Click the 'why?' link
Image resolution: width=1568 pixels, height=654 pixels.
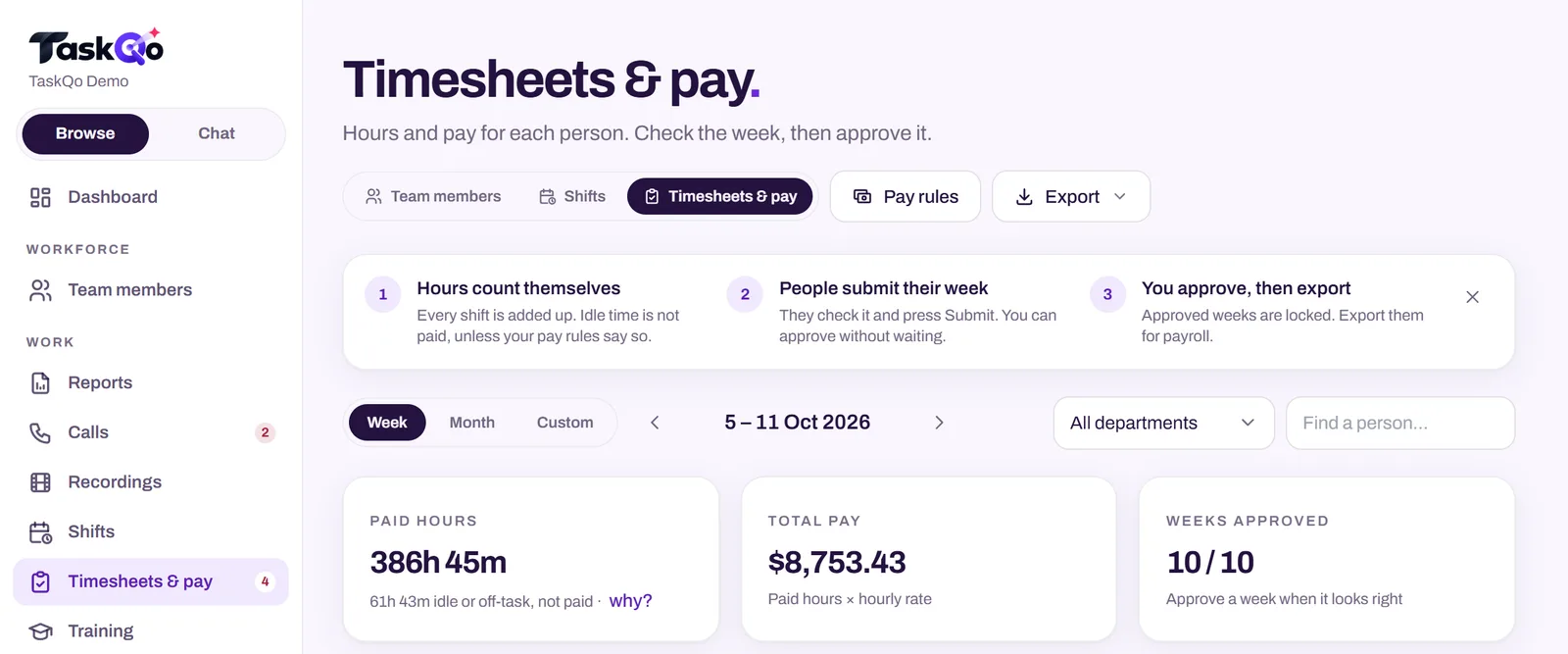point(630,601)
